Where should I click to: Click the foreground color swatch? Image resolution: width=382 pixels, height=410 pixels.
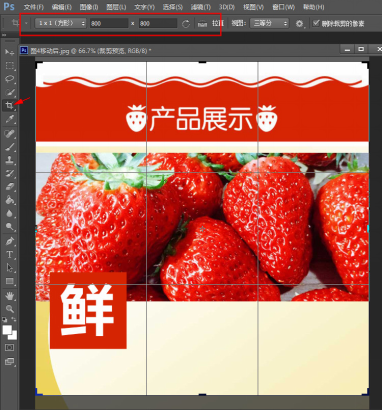click(7, 330)
